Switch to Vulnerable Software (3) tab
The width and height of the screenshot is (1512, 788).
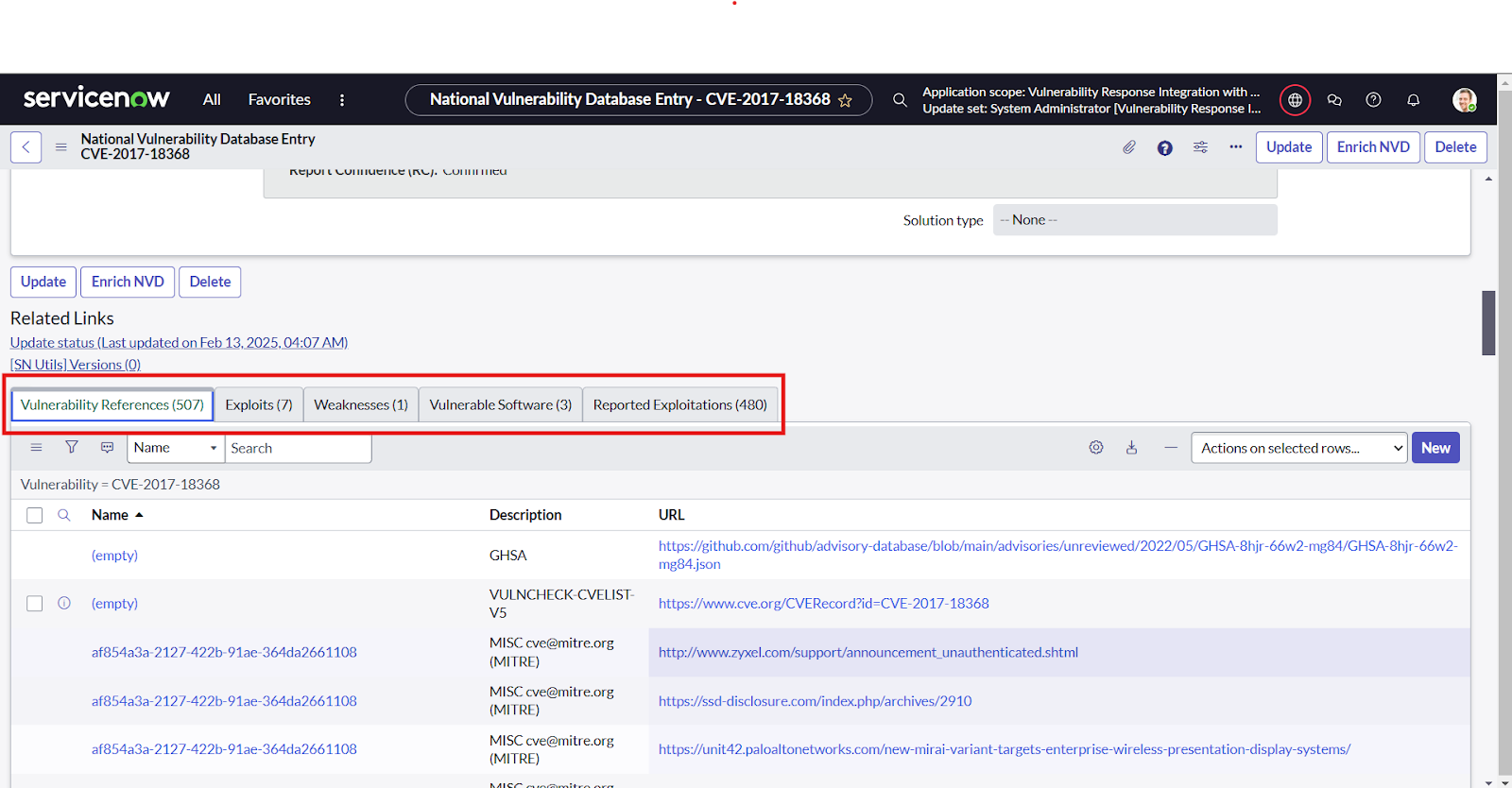click(501, 404)
